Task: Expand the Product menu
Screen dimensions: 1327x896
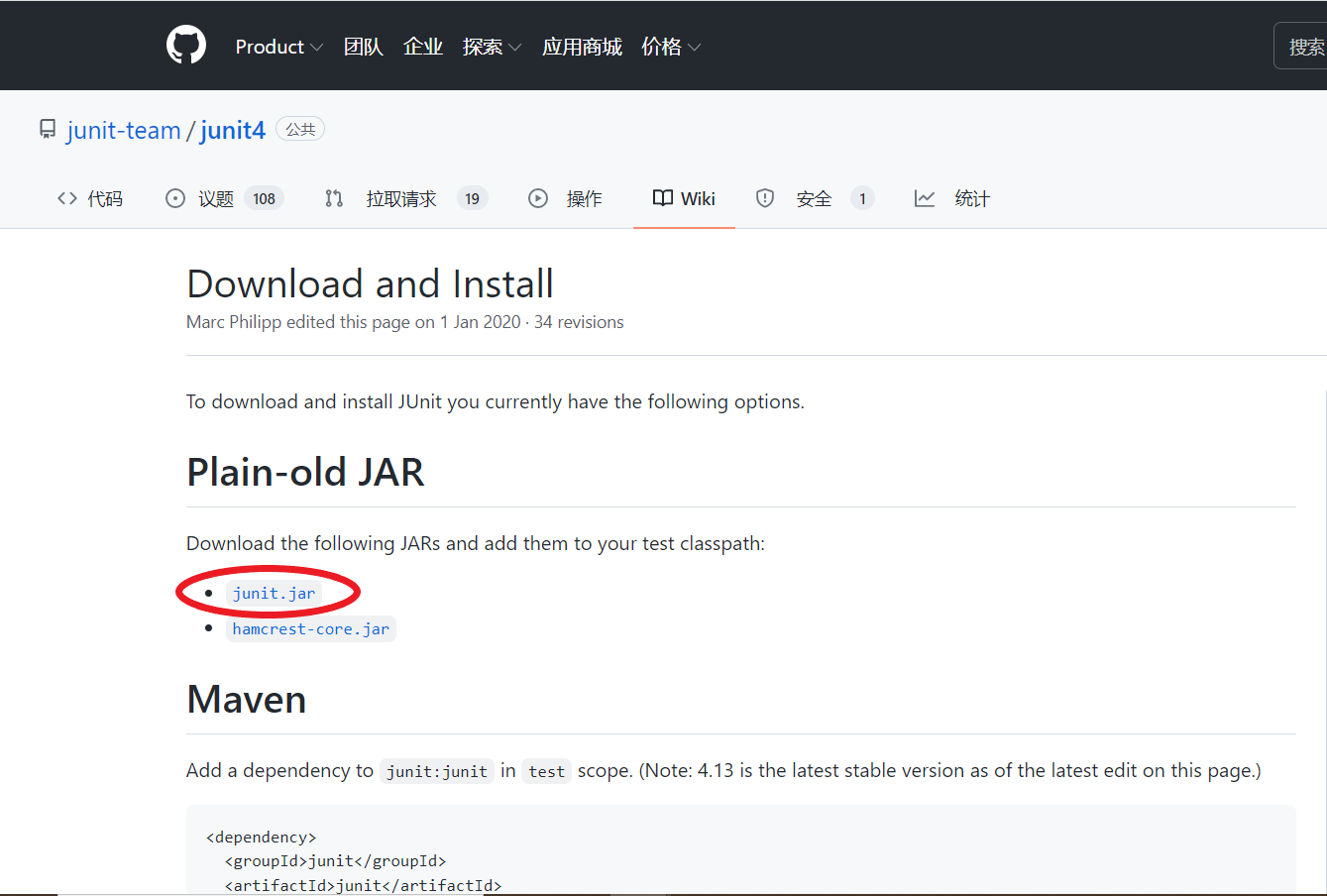Action: pyautogui.click(x=278, y=47)
